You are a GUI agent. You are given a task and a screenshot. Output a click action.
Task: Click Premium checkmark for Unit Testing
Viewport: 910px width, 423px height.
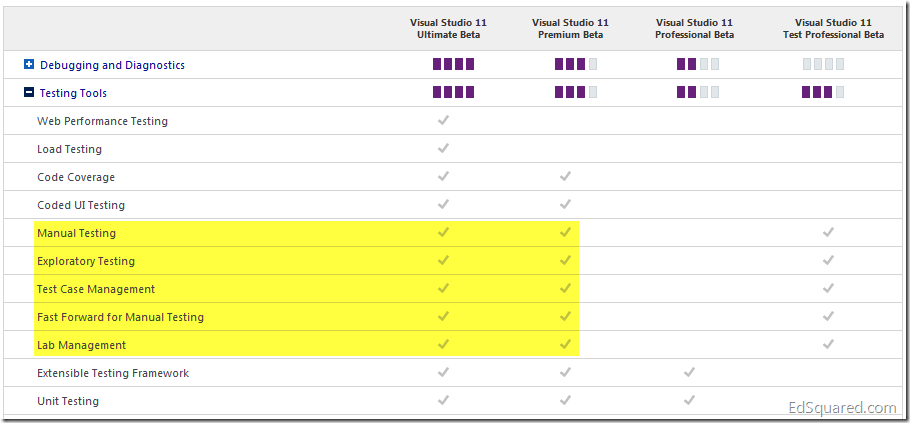[x=565, y=400]
